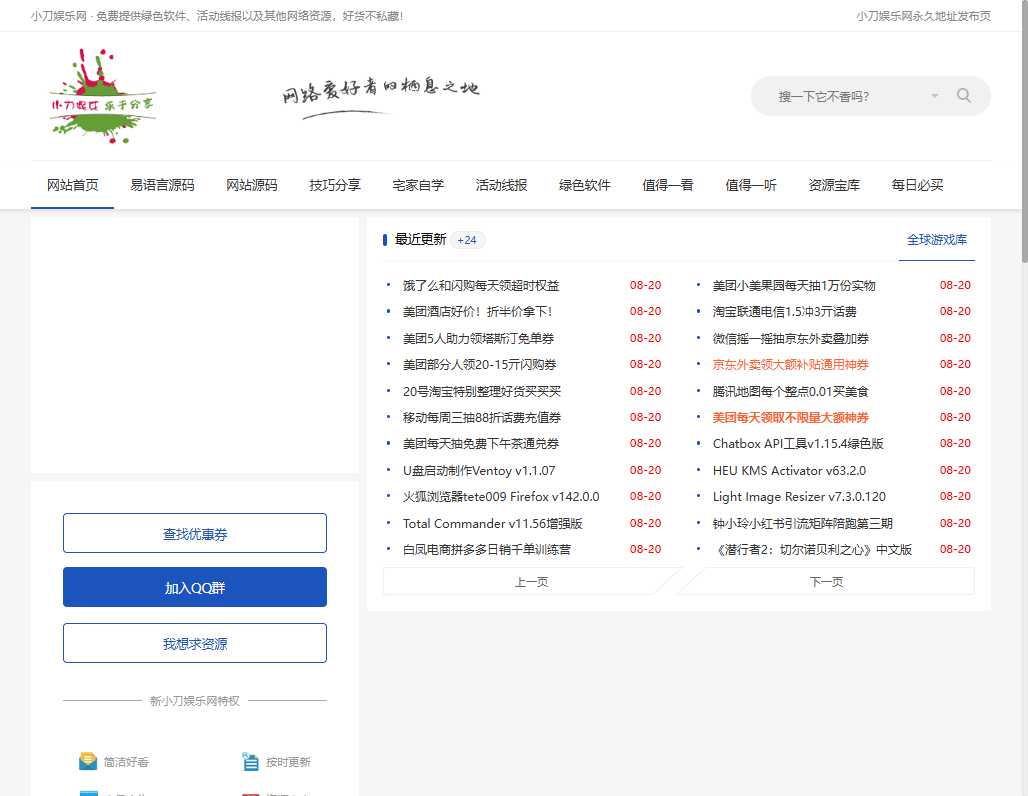1028x796 pixels.
Task: Switch to the 技巧分享 category
Action: [x=334, y=185]
